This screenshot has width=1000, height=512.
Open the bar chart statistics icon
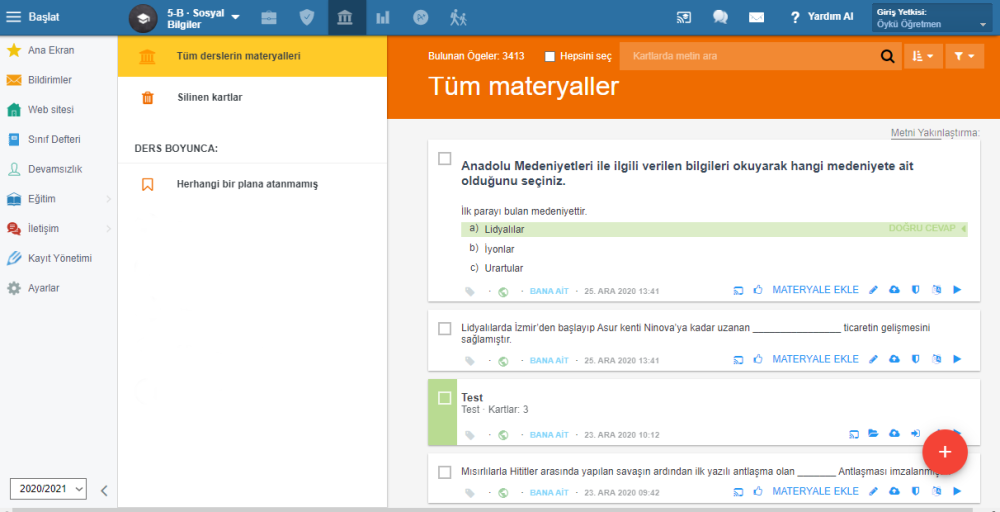tap(383, 18)
